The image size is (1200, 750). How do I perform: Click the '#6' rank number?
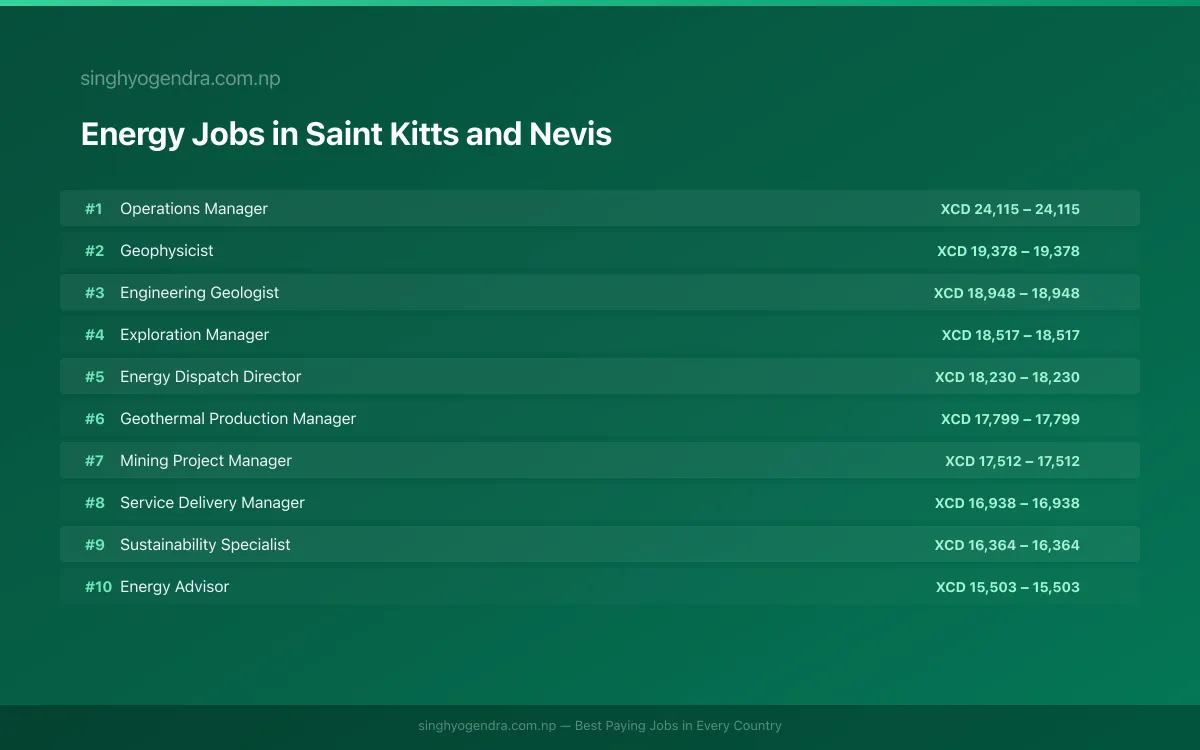(x=94, y=419)
